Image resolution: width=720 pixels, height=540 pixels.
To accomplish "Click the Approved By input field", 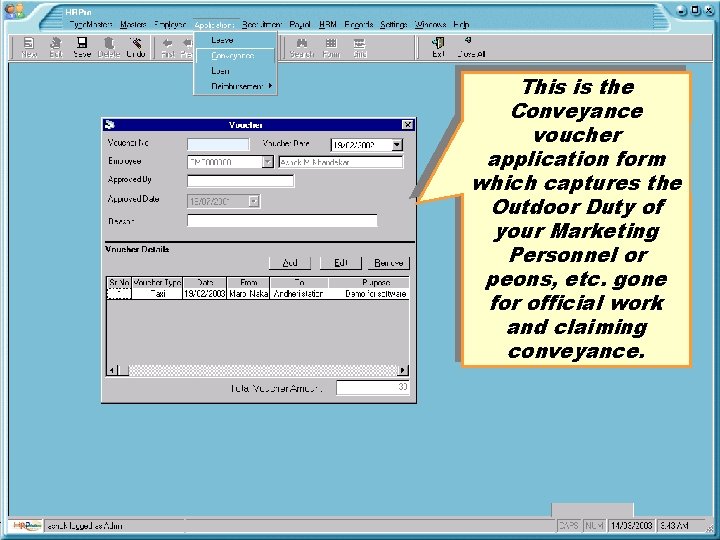I will click(x=240, y=180).
